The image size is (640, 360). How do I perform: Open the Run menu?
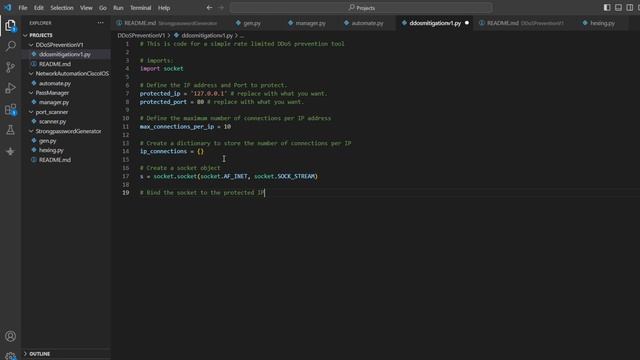(x=118, y=8)
